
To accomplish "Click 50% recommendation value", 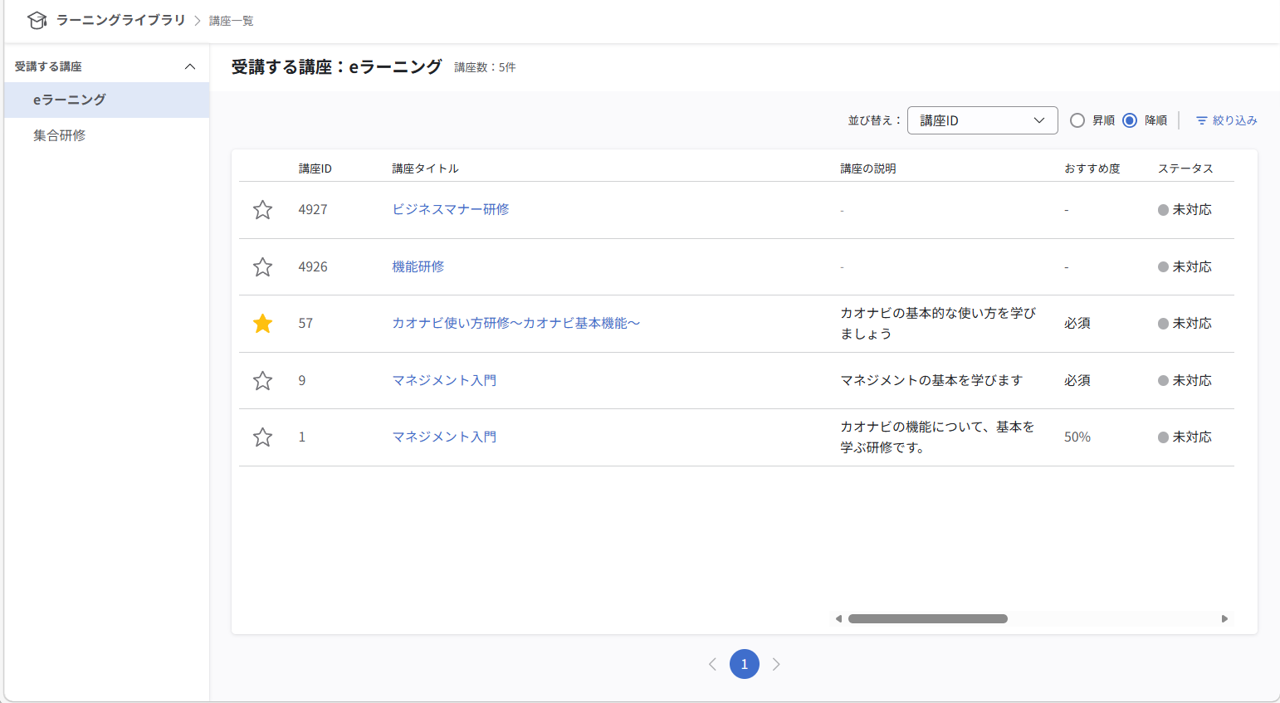I will 1077,437.
